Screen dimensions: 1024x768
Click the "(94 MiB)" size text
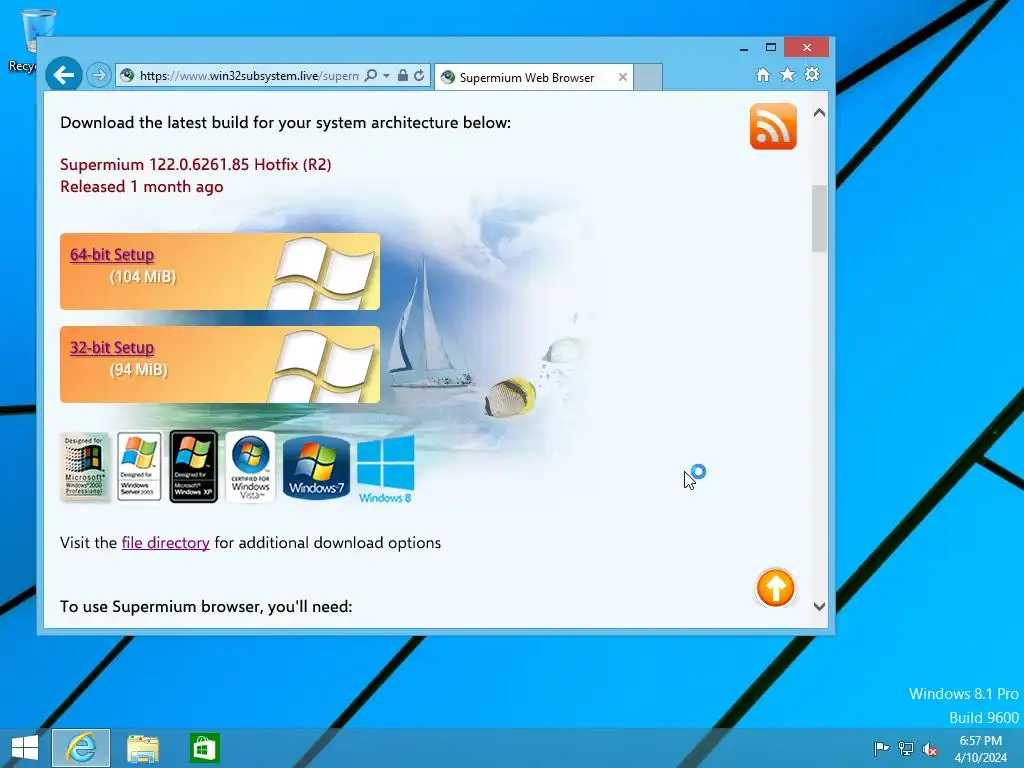(138, 370)
